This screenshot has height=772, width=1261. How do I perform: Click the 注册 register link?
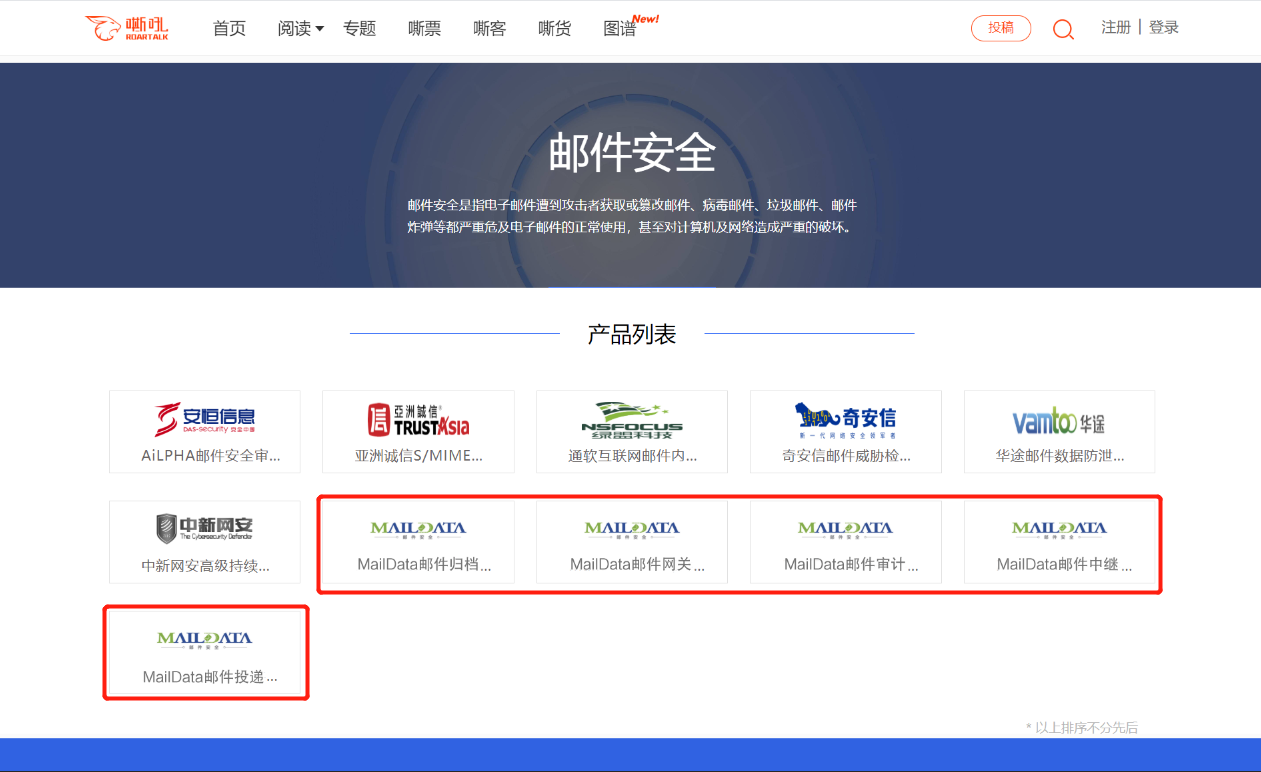pos(1116,27)
